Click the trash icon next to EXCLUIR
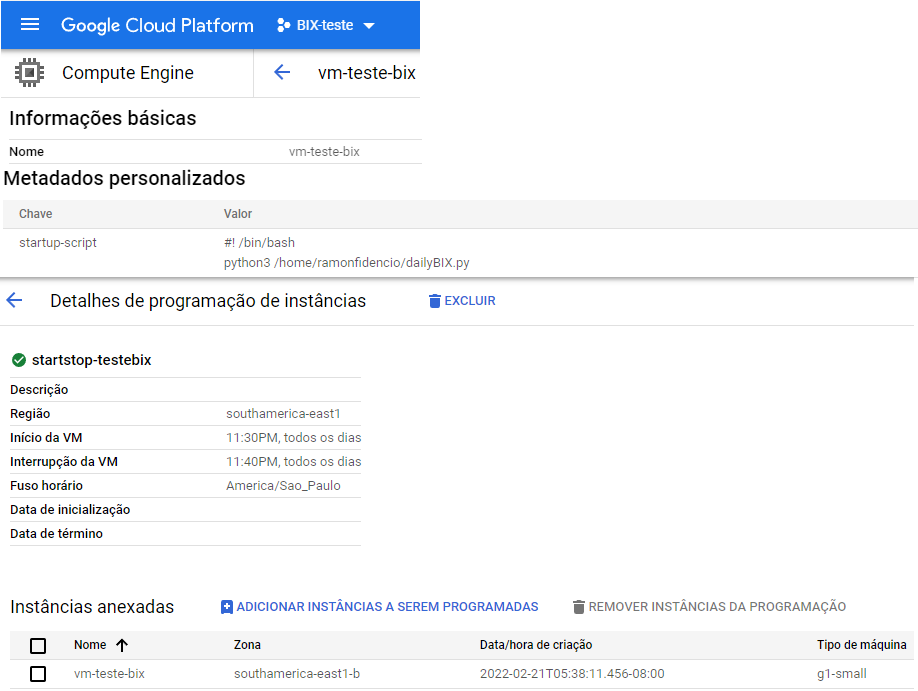This screenshot has width=918, height=691. [x=434, y=301]
